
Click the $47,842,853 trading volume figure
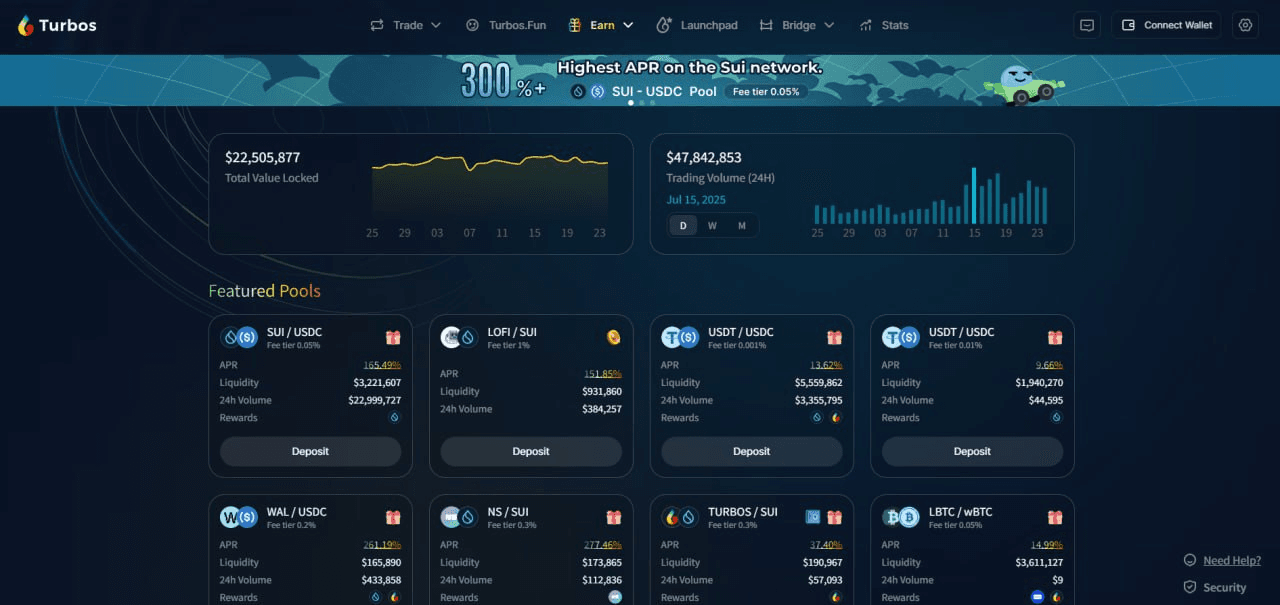point(704,157)
